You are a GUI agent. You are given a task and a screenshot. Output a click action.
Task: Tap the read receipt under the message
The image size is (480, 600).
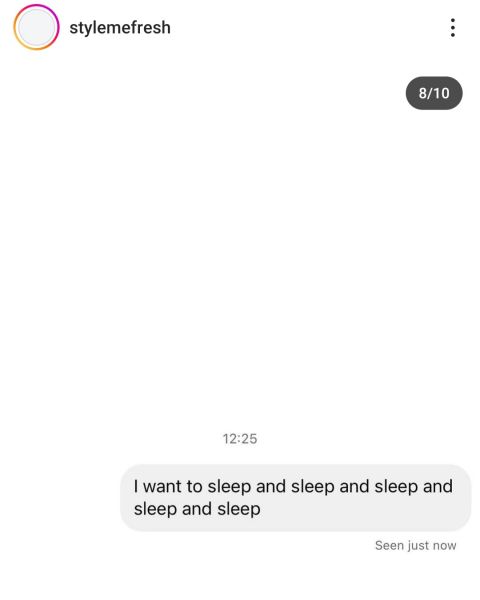click(416, 545)
